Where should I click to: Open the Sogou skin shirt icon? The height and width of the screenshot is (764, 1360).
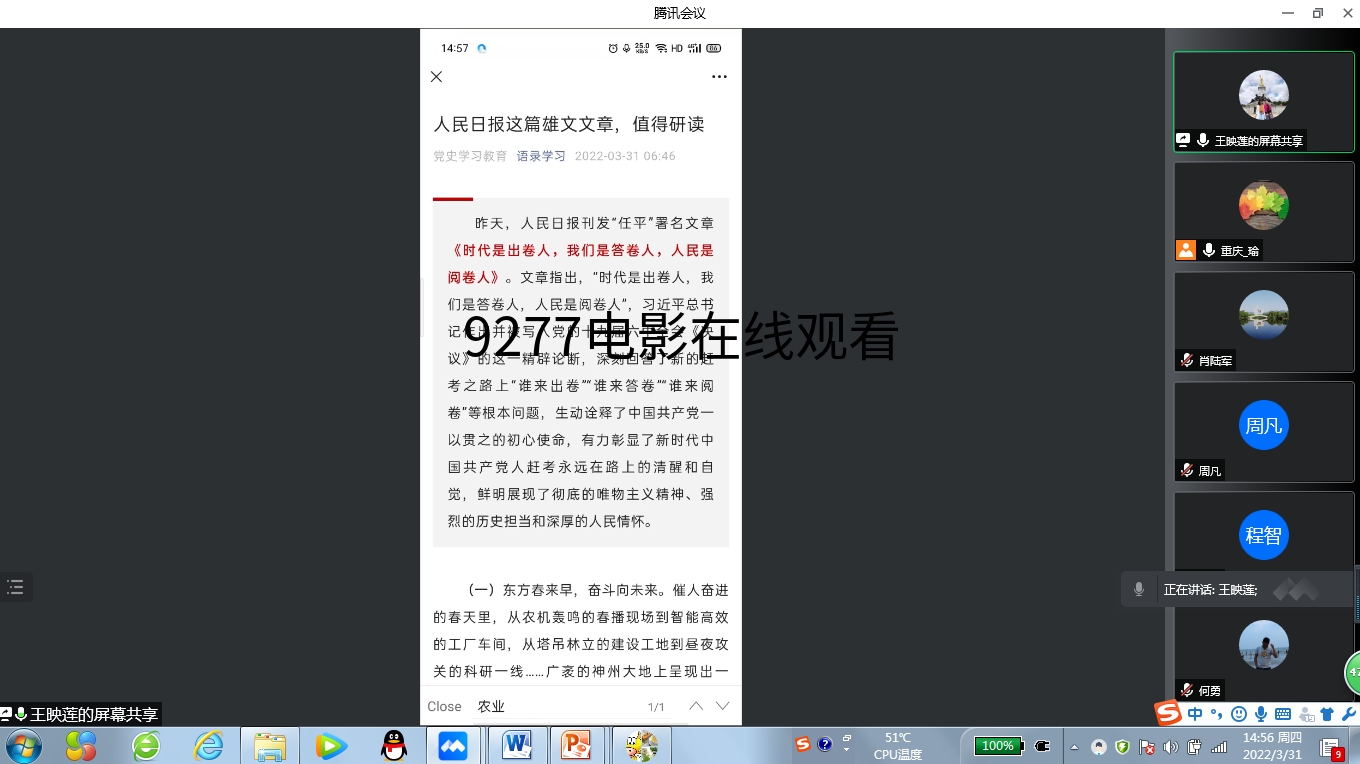coord(1327,714)
